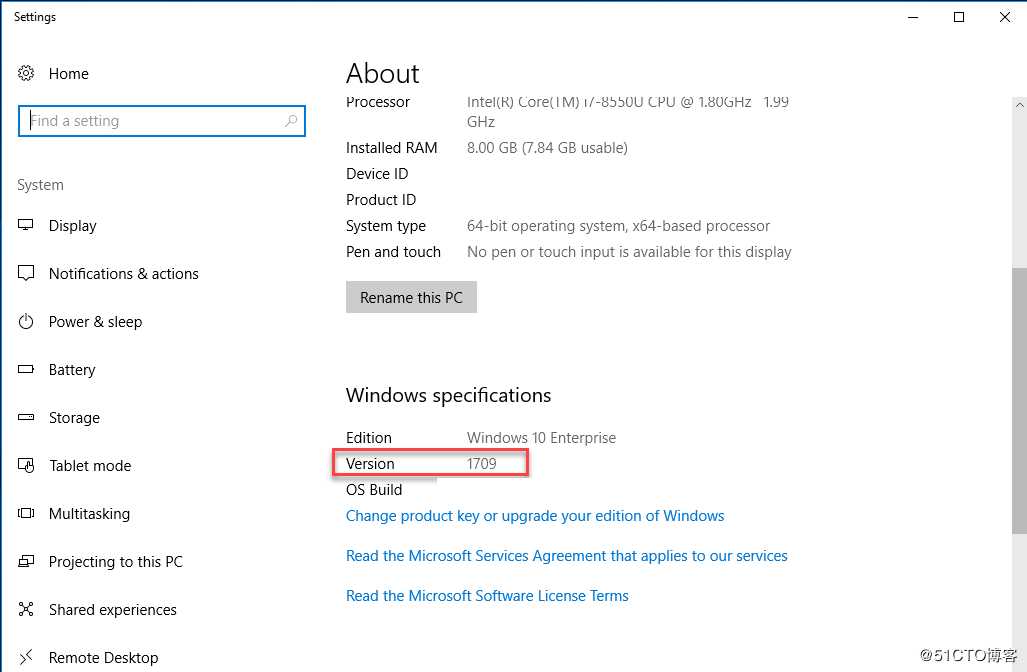The width and height of the screenshot is (1027, 672).
Task: Go to Settings Home
Action: point(69,73)
